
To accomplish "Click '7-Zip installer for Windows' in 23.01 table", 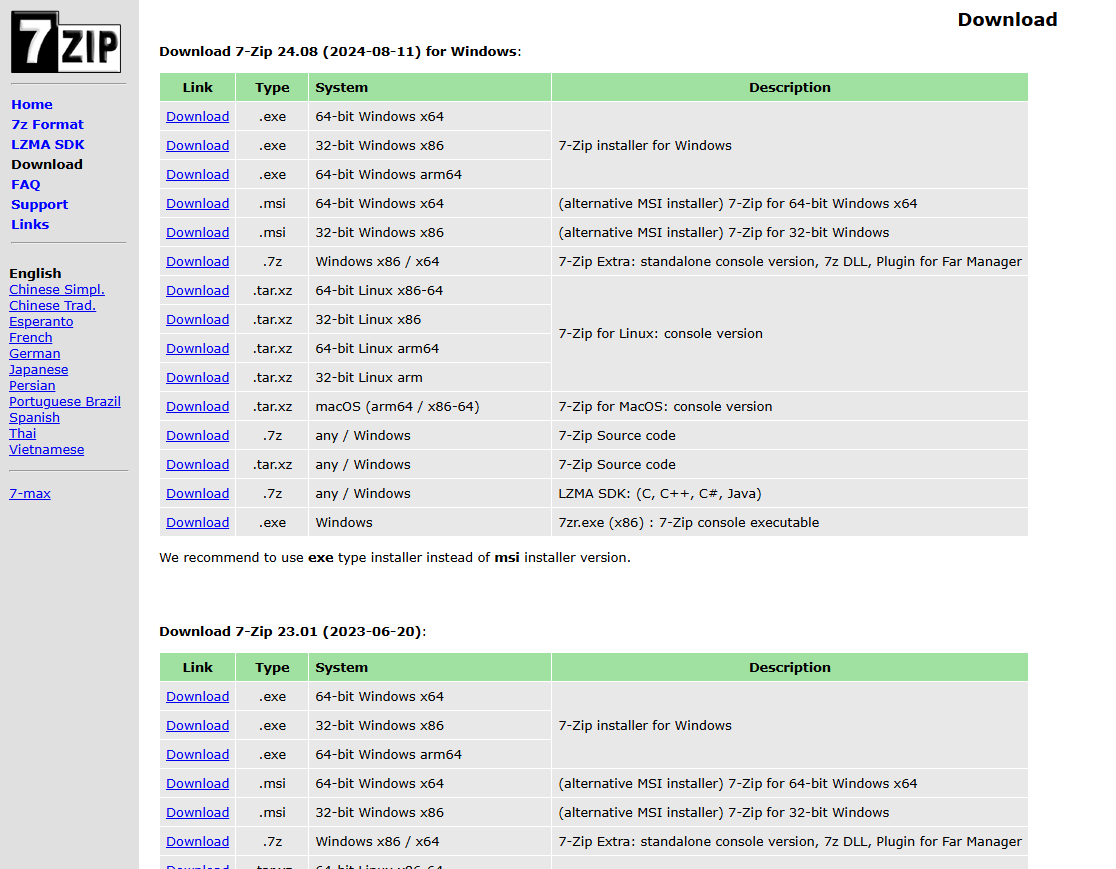I will pyautogui.click(x=645, y=726).
